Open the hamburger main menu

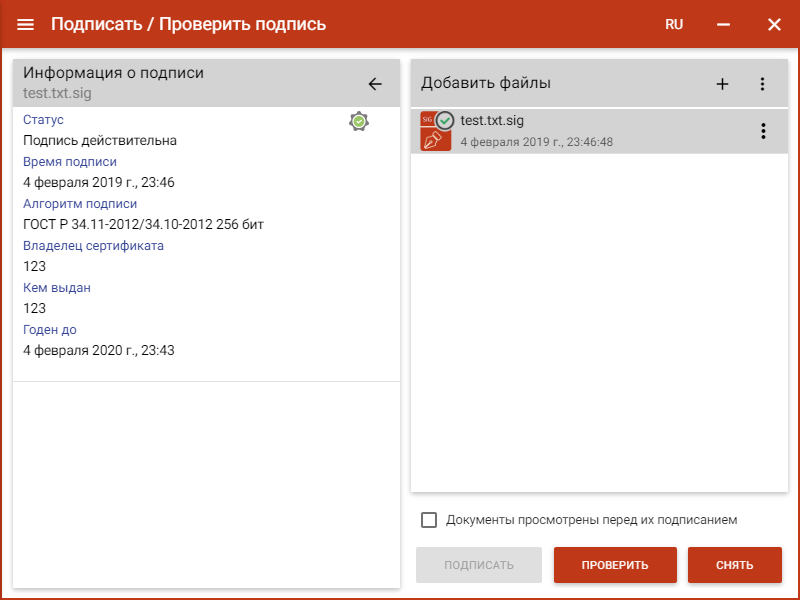(26, 24)
